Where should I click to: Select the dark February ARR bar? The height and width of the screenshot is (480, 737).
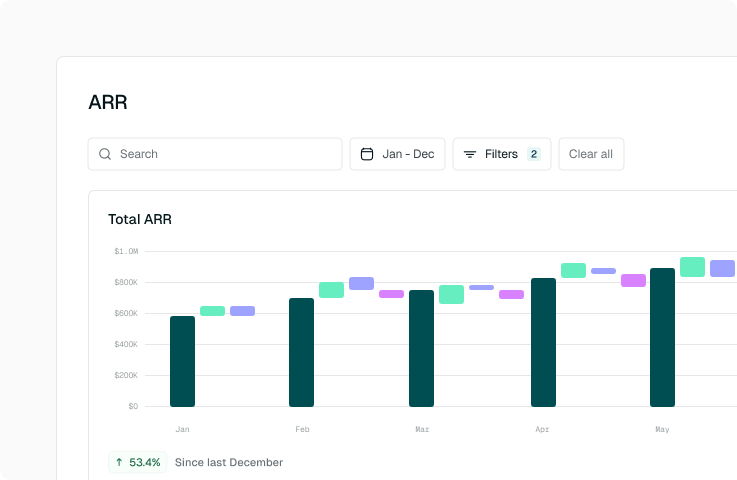pyautogui.click(x=301, y=352)
